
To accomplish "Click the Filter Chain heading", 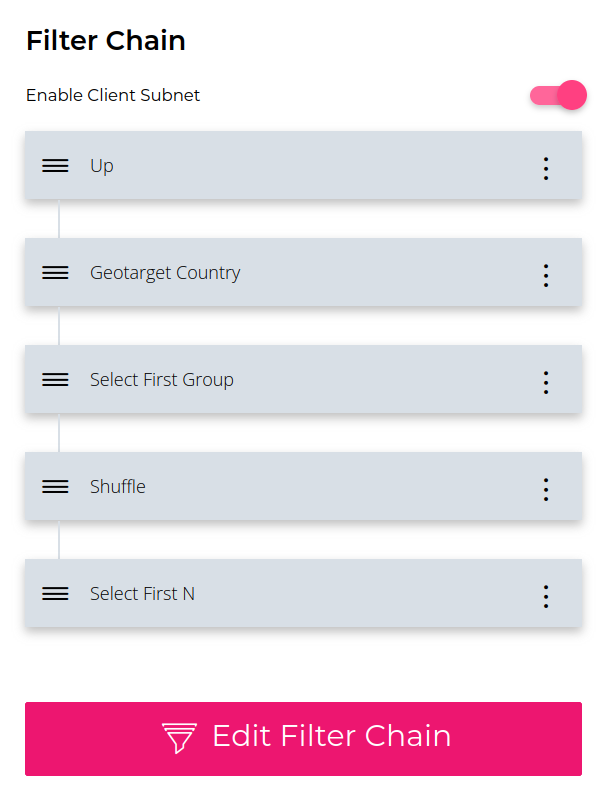I will (x=106, y=41).
